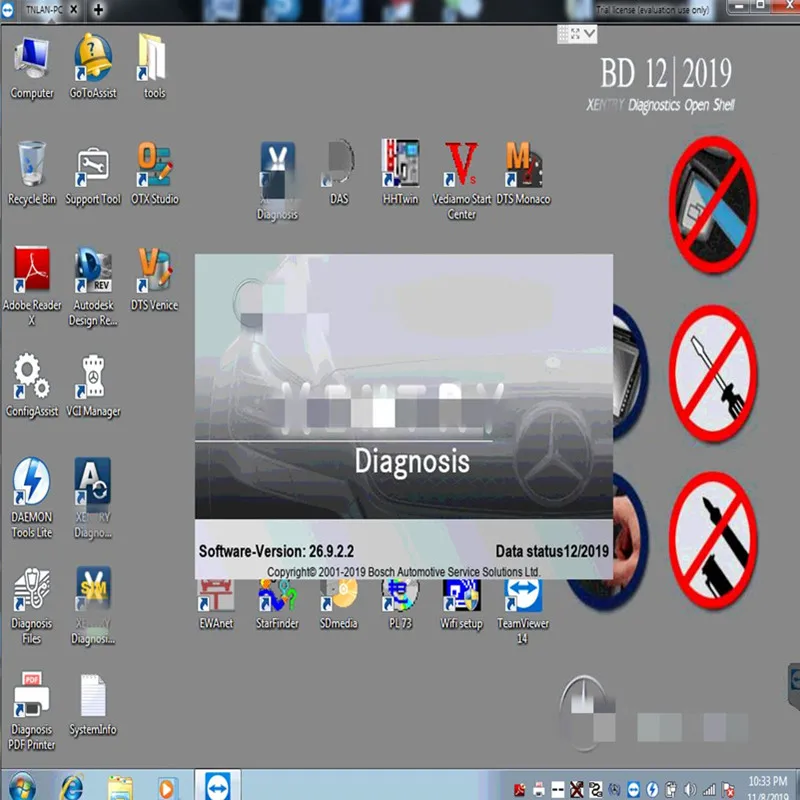Open Windows Media Player taskbar icon
This screenshot has width=800, height=800.
pos(167,789)
